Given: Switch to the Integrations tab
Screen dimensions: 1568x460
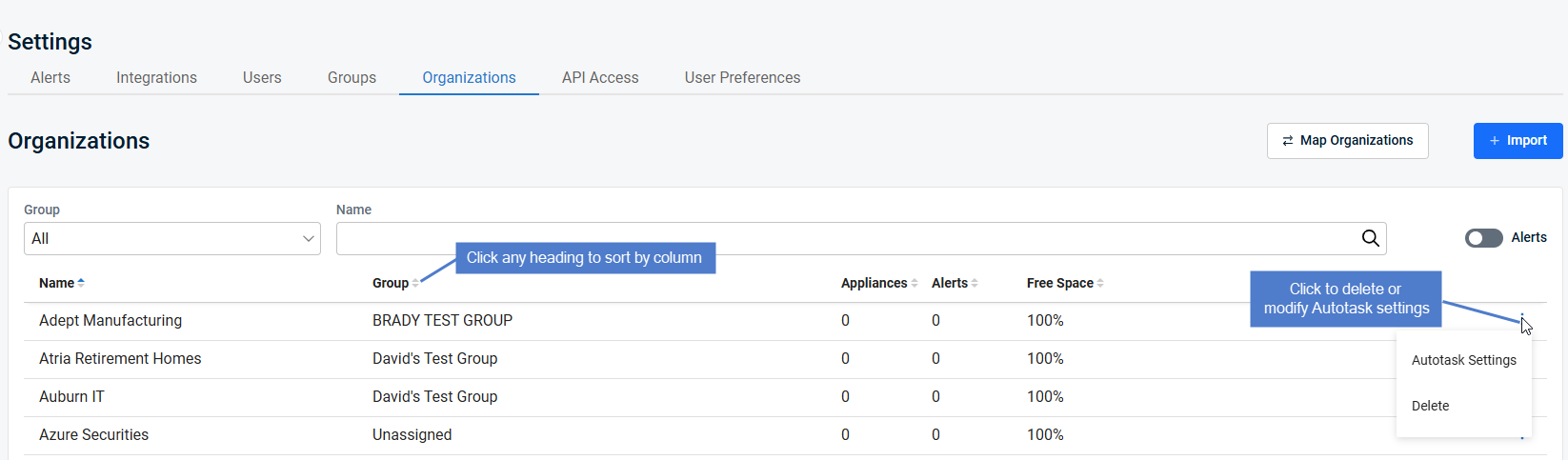Looking at the screenshot, I should tap(156, 78).
